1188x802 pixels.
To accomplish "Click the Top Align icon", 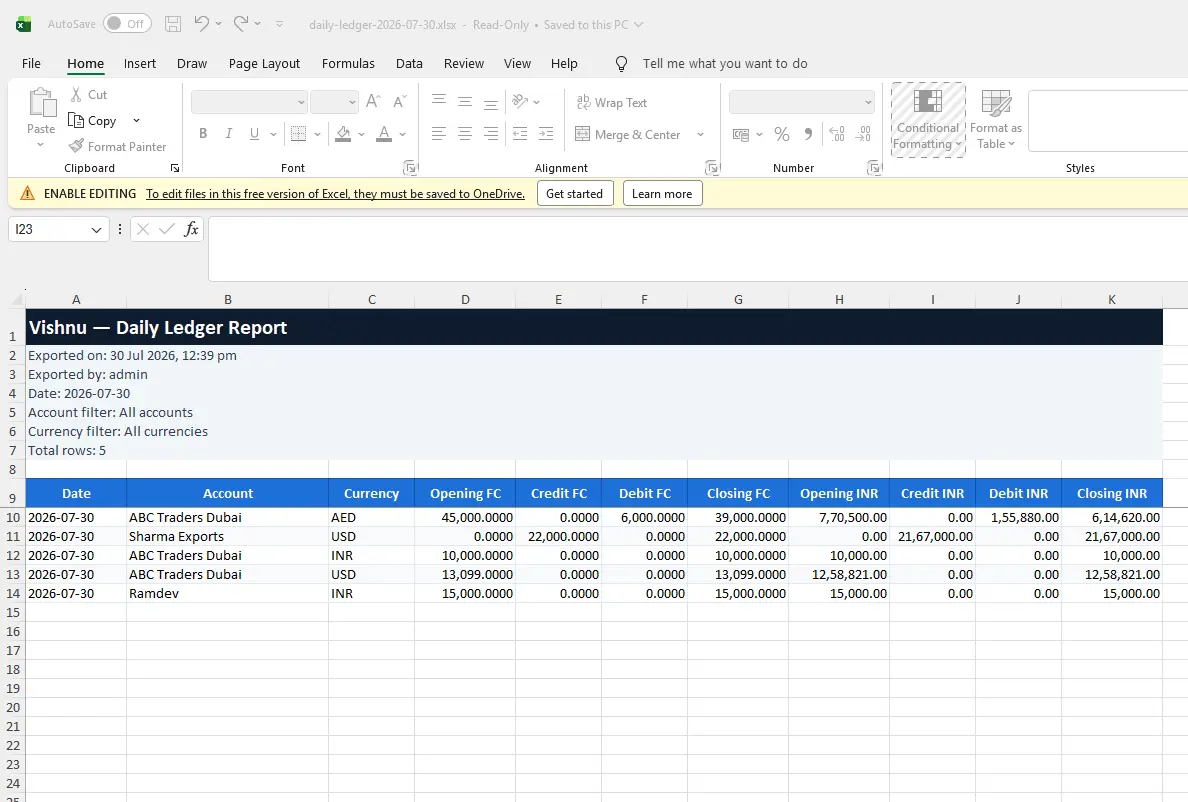I will [x=439, y=101].
